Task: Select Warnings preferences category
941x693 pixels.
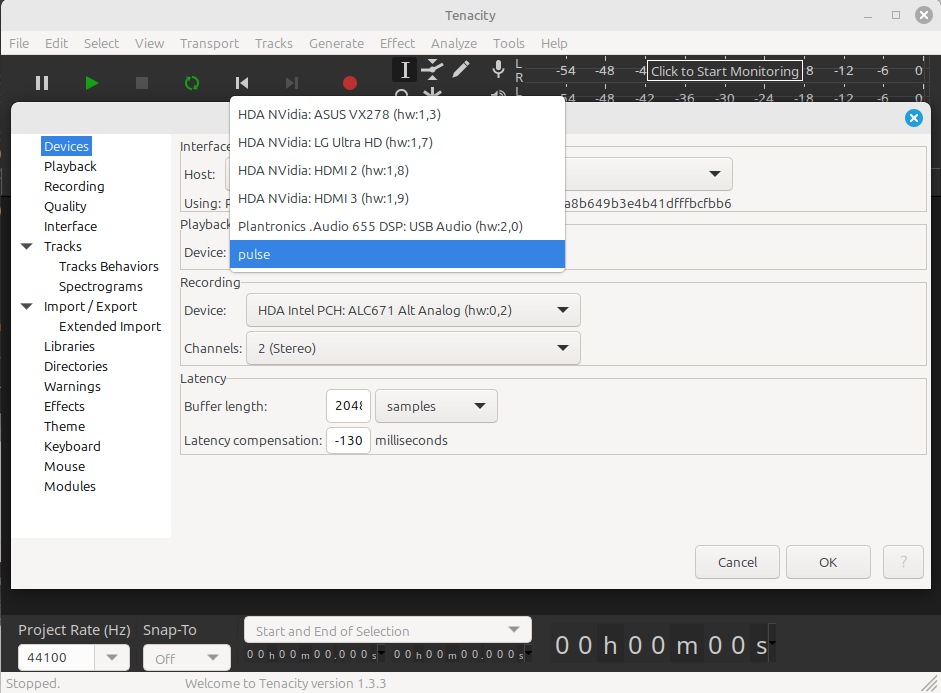Action: tap(72, 386)
